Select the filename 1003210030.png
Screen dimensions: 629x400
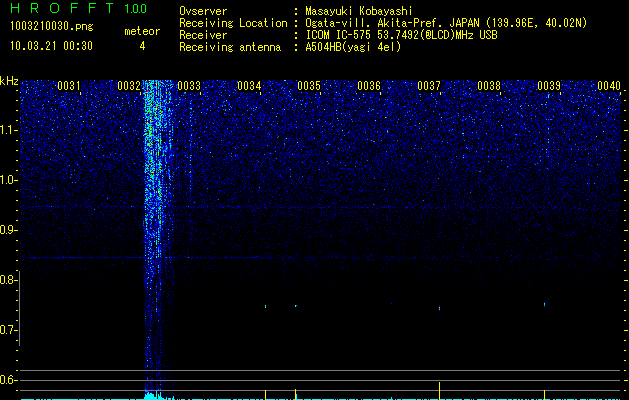click(52, 26)
